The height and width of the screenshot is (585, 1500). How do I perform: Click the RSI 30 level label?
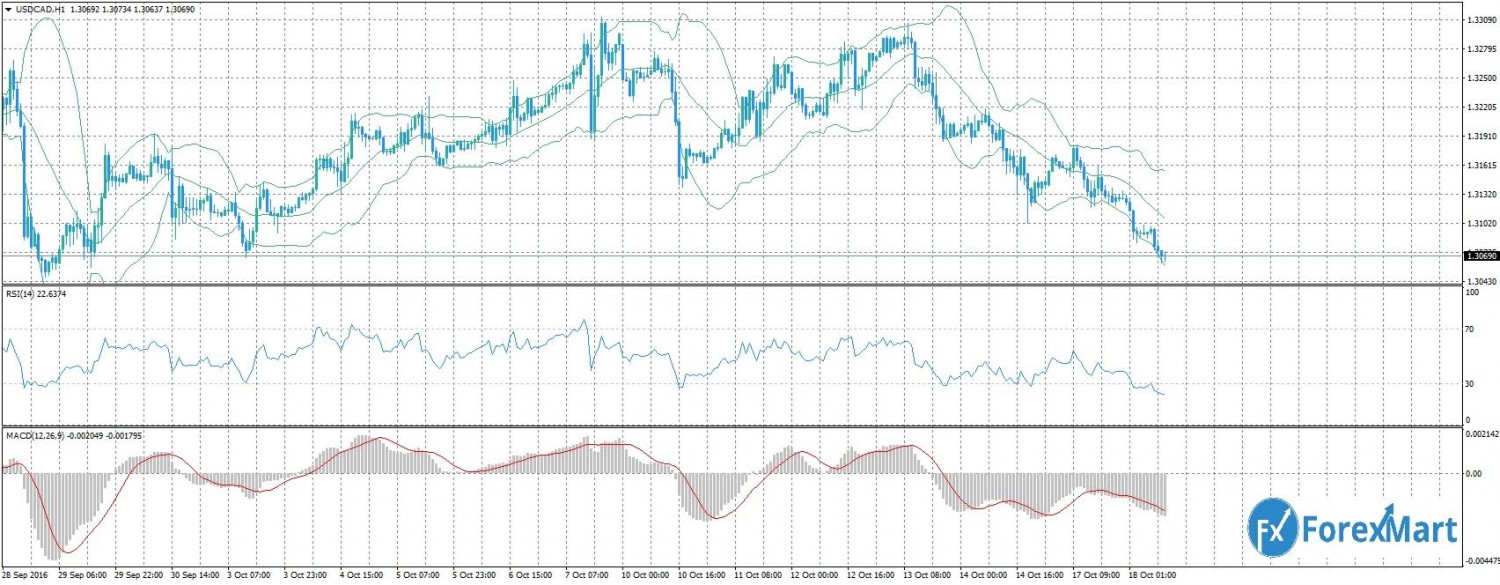(1470, 383)
